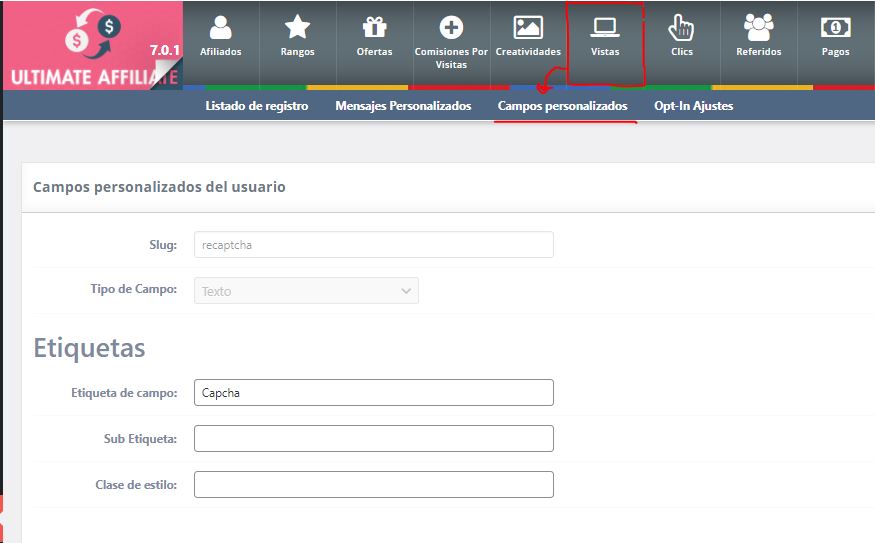
Task: Open the Mensajes Personalizados tab
Action: point(403,106)
